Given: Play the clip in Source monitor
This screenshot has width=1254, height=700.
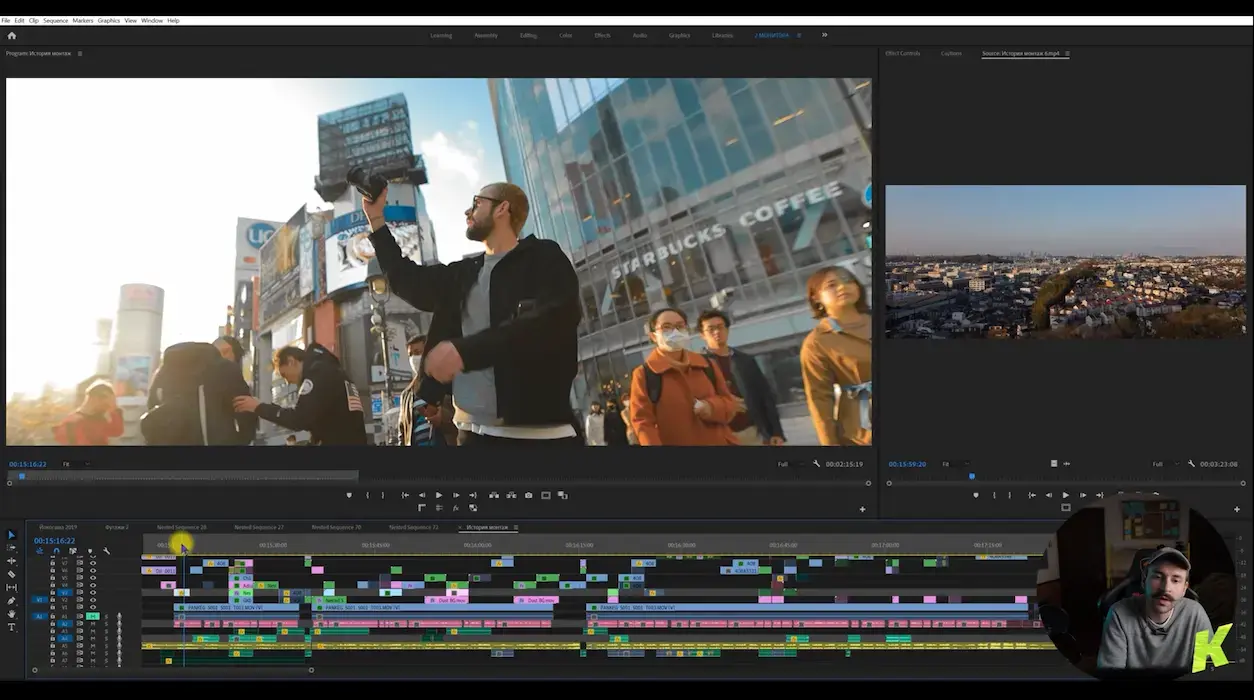Looking at the screenshot, I should click(1065, 495).
